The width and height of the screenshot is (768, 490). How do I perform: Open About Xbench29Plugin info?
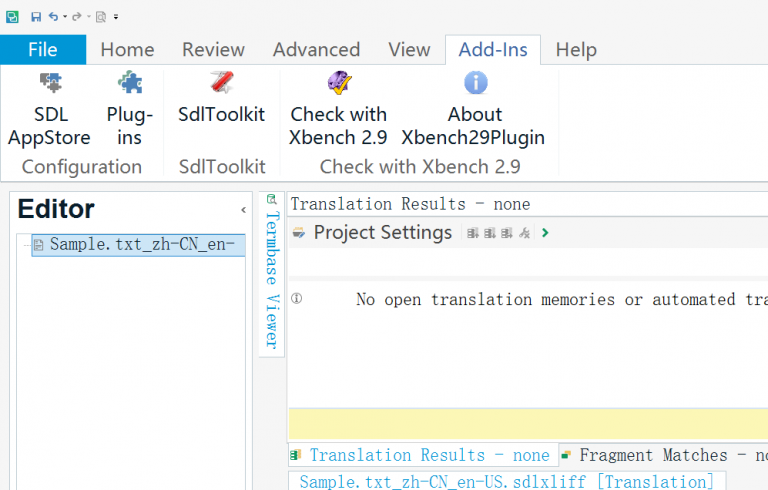(x=474, y=110)
